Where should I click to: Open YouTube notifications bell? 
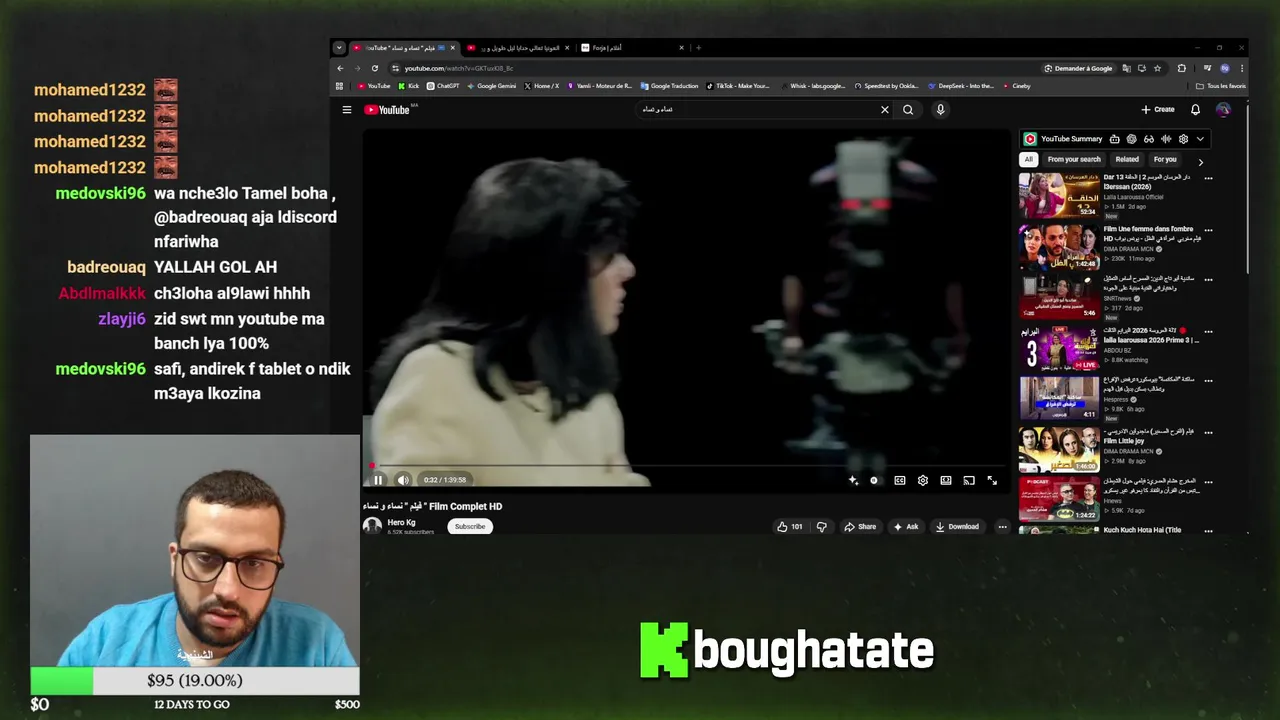[1195, 110]
